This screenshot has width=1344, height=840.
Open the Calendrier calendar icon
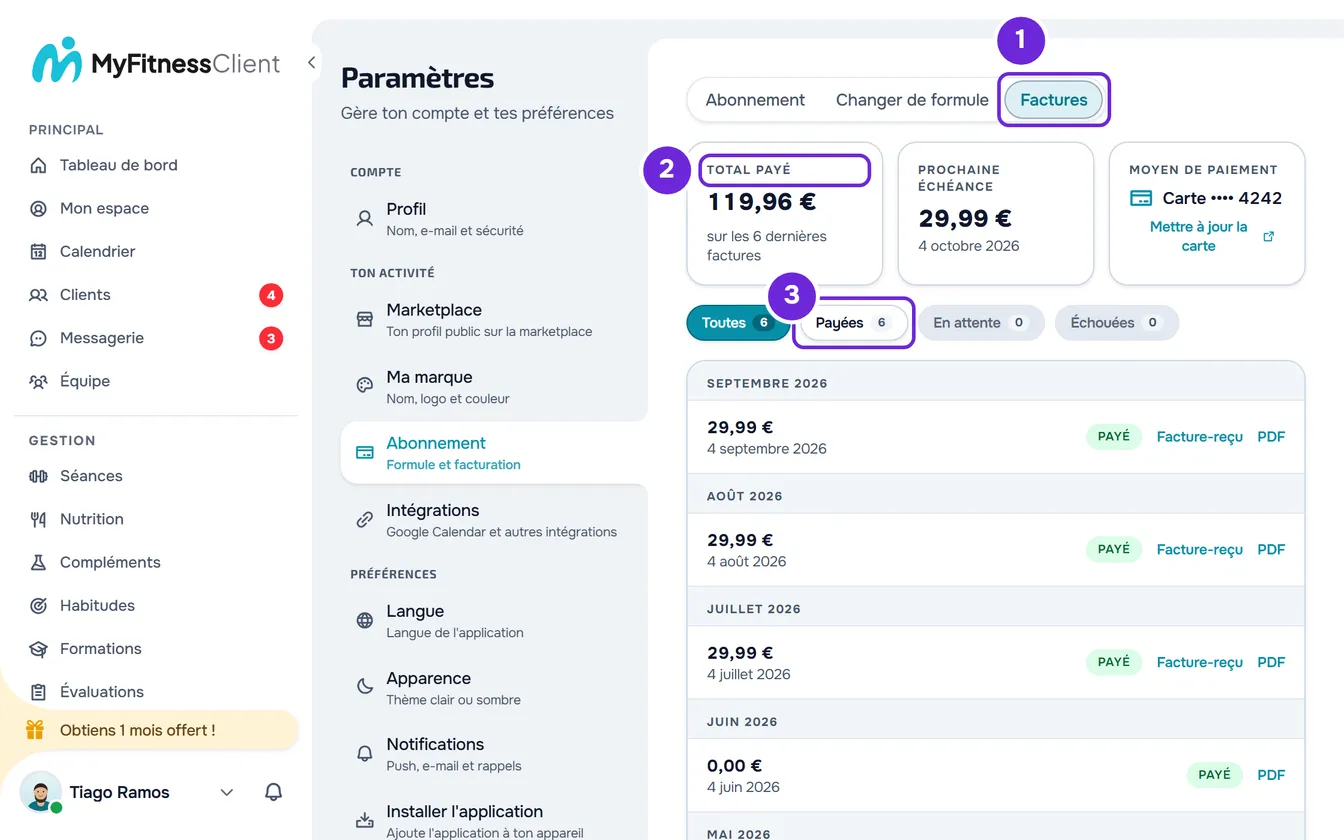tap(38, 251)
